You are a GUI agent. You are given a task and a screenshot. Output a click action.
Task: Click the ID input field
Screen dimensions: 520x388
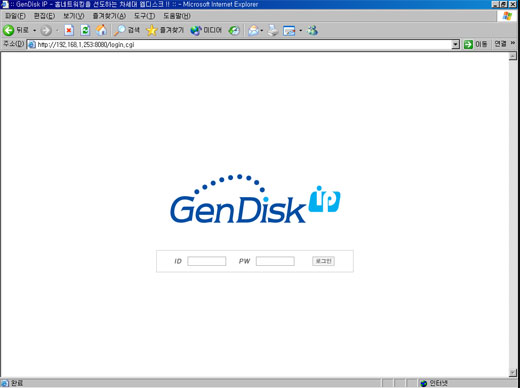tap(207, 261)
